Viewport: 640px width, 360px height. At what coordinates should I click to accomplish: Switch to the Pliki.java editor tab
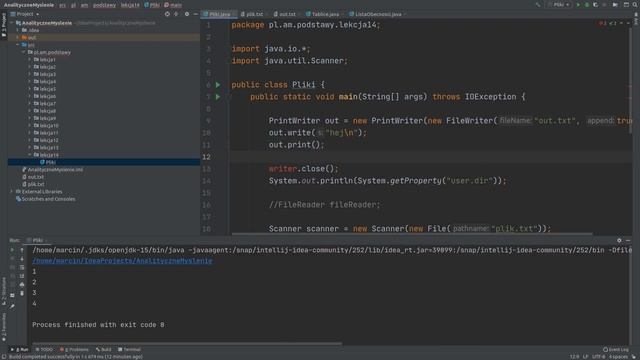tap(218, 14)
